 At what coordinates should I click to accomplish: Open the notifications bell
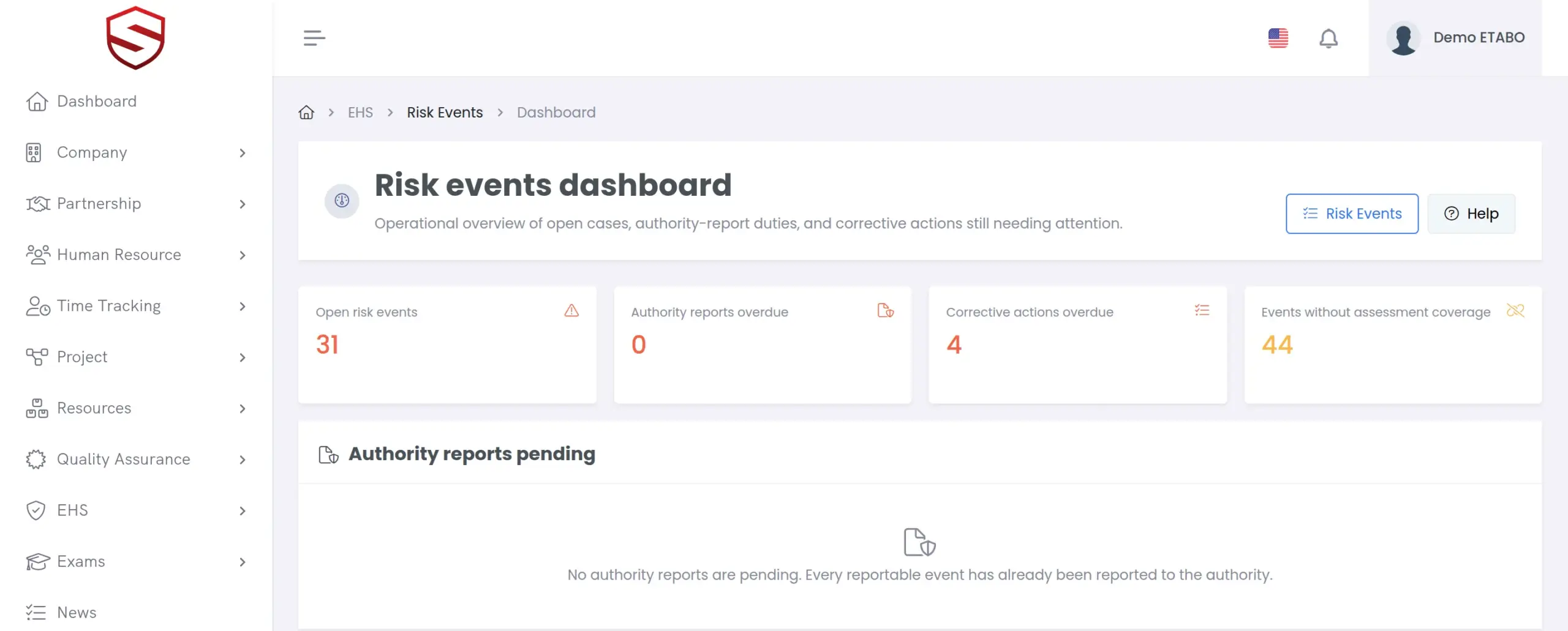coord(1329,38)
